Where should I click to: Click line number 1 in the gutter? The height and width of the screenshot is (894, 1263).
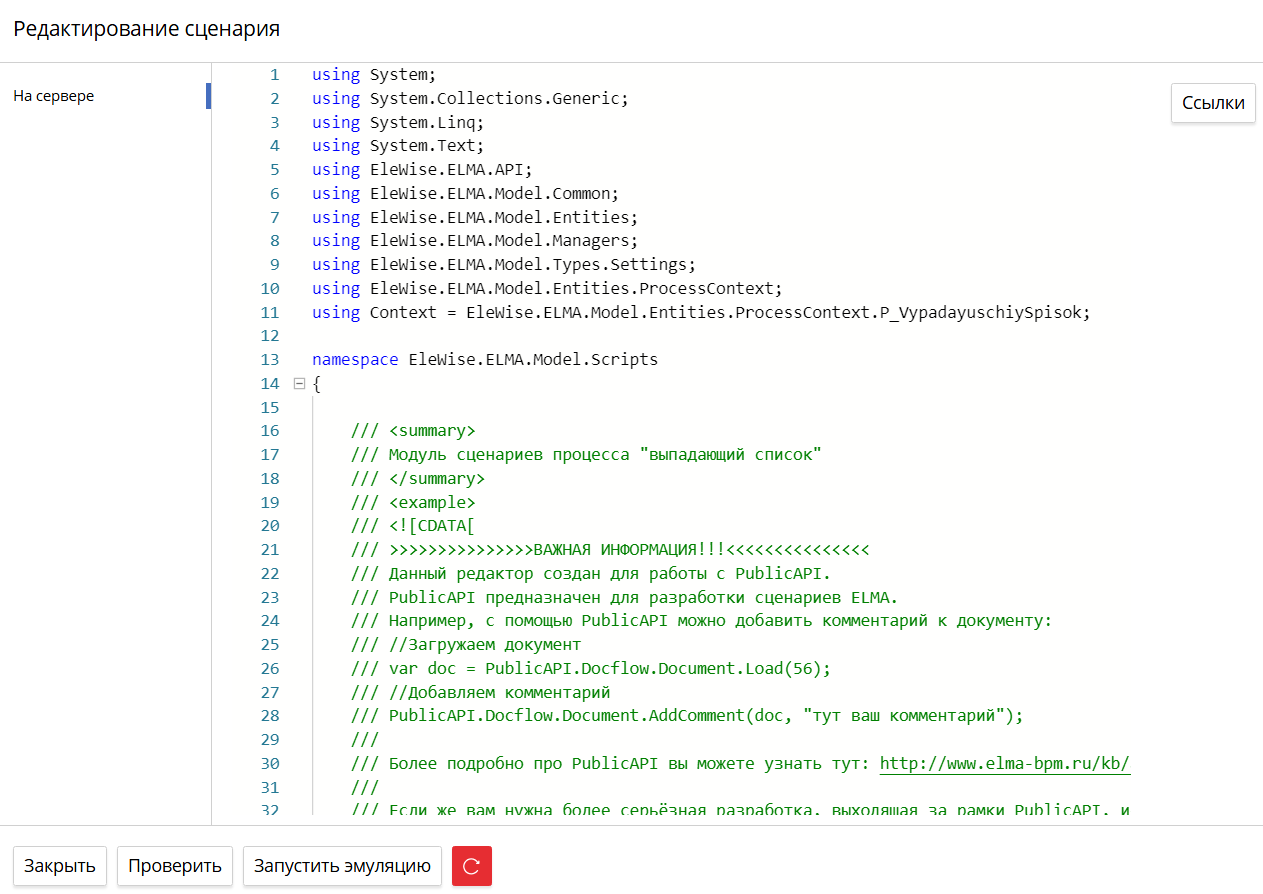coord(275,74)
